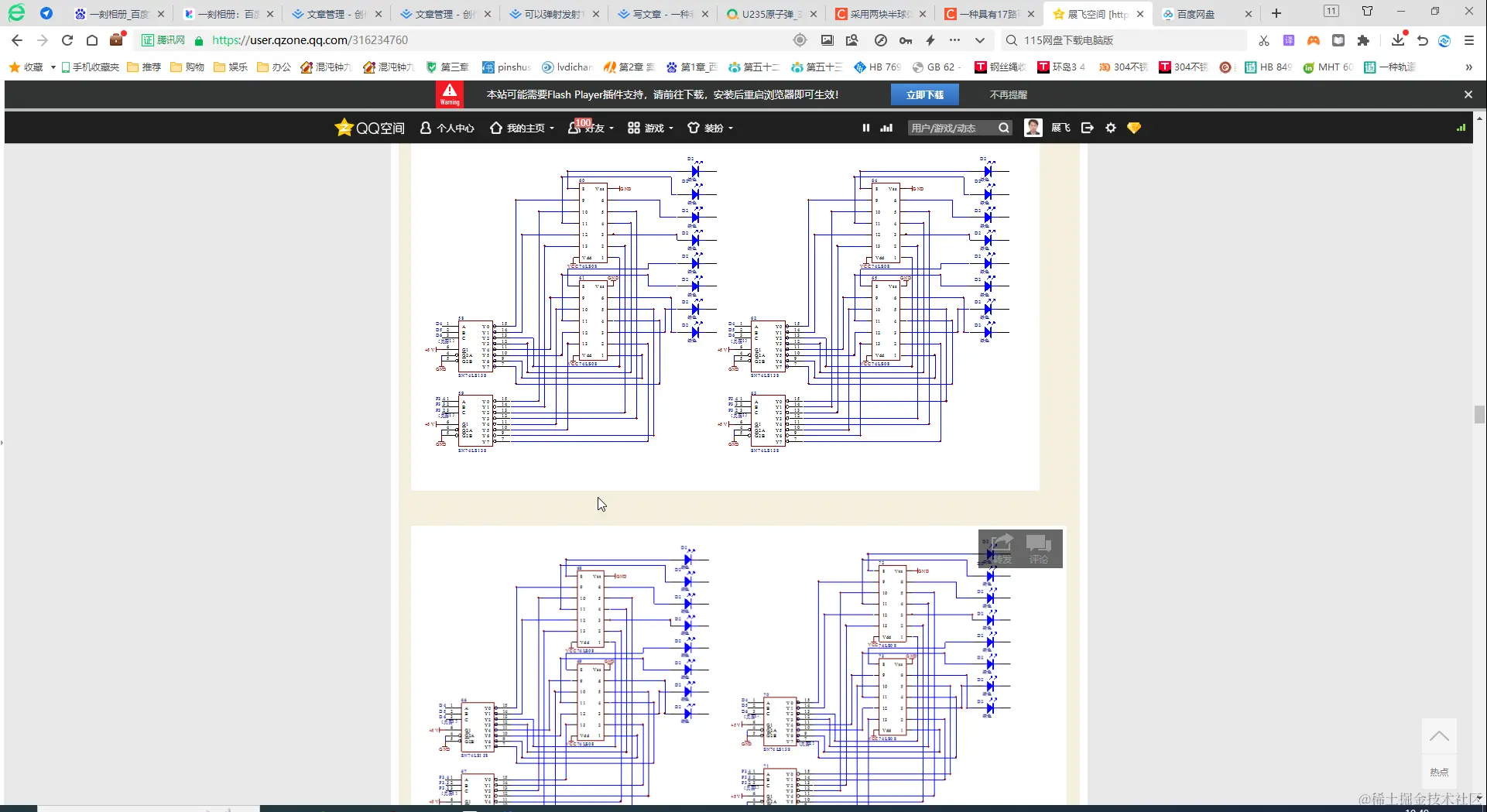Click the Qzone search magnifier
Screen dimensions: 1487x812
click(1004, 128)
